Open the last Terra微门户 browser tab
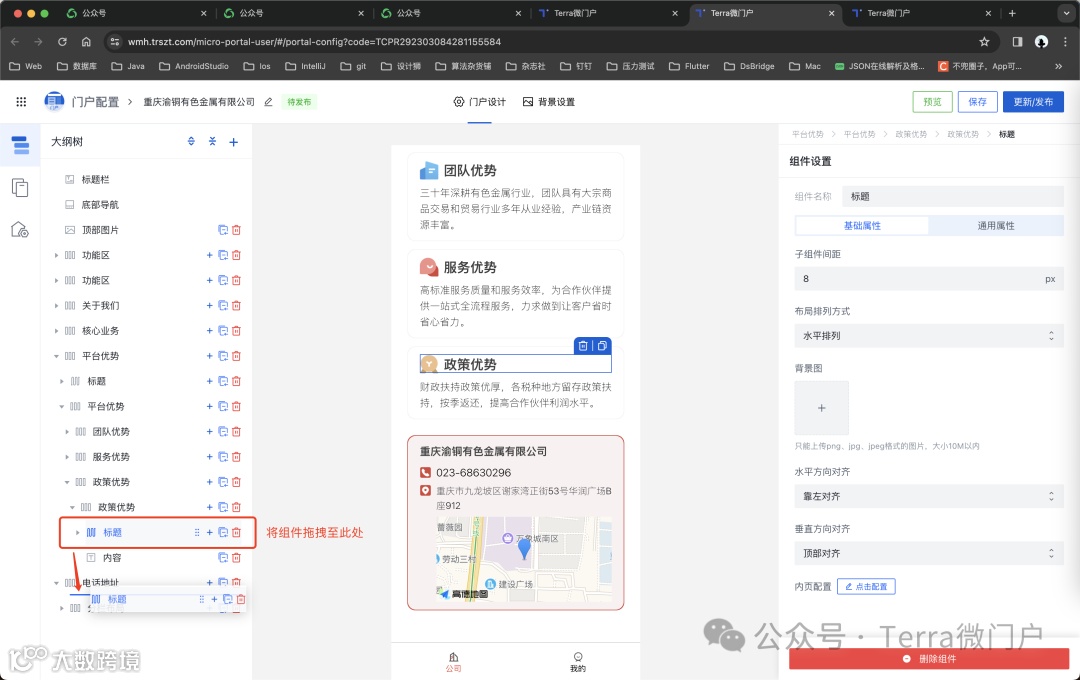 [922, 13]
